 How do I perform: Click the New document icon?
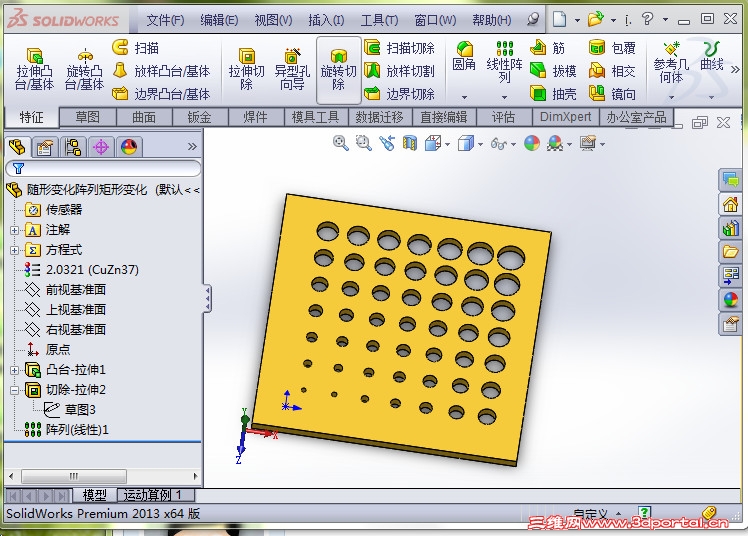pyautogui.click(x=560, y=20)
